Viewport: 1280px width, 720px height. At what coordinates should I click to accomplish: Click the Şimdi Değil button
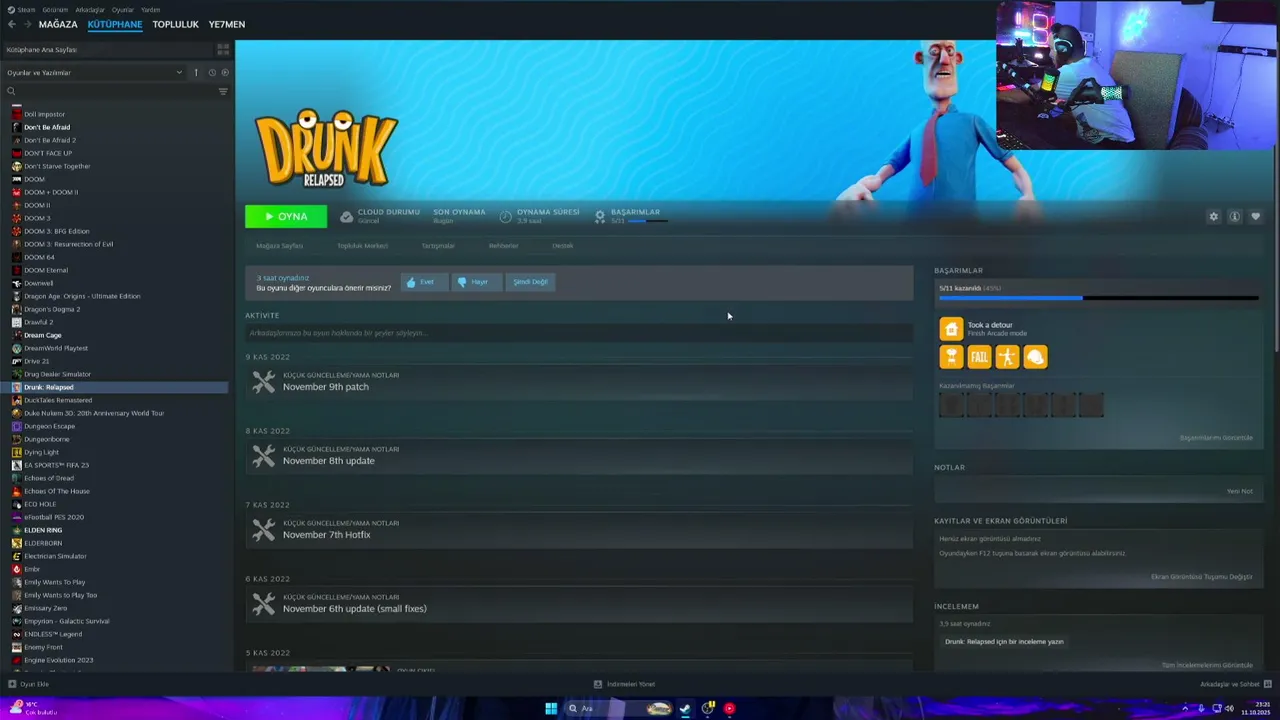point(530,282)
